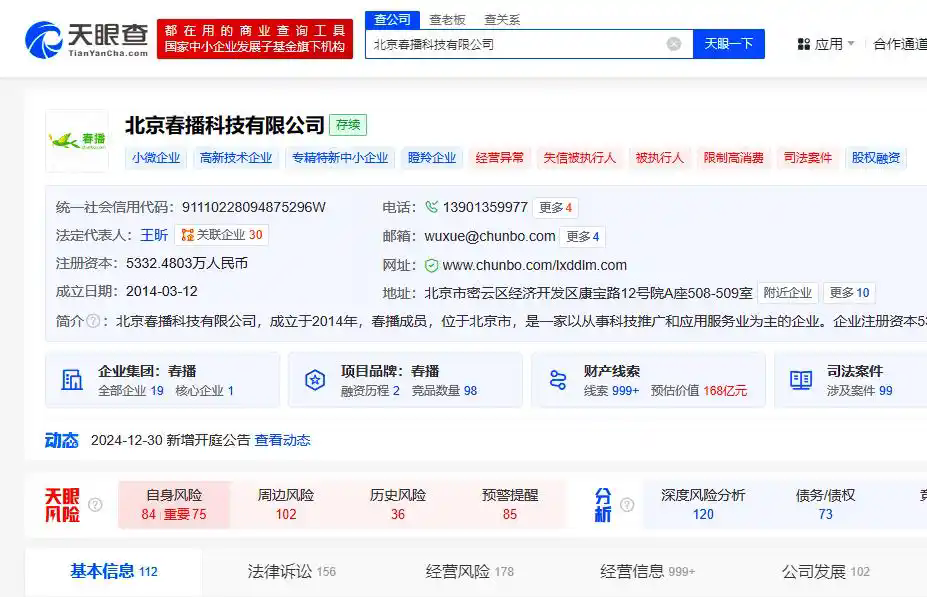Click credit code 91110228094875296W
Image resolution: width=927 pixels, height=597 pixels.
point(254,207)
